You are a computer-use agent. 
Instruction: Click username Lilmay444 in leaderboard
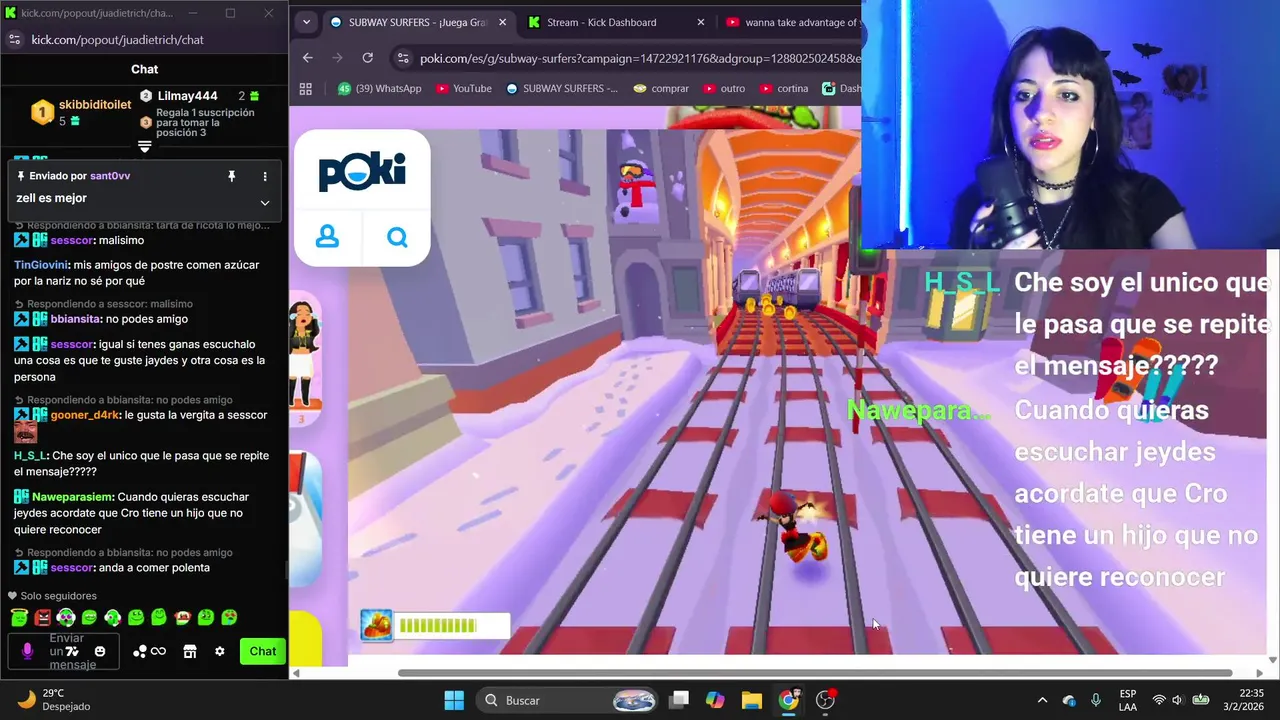point(187,96)
